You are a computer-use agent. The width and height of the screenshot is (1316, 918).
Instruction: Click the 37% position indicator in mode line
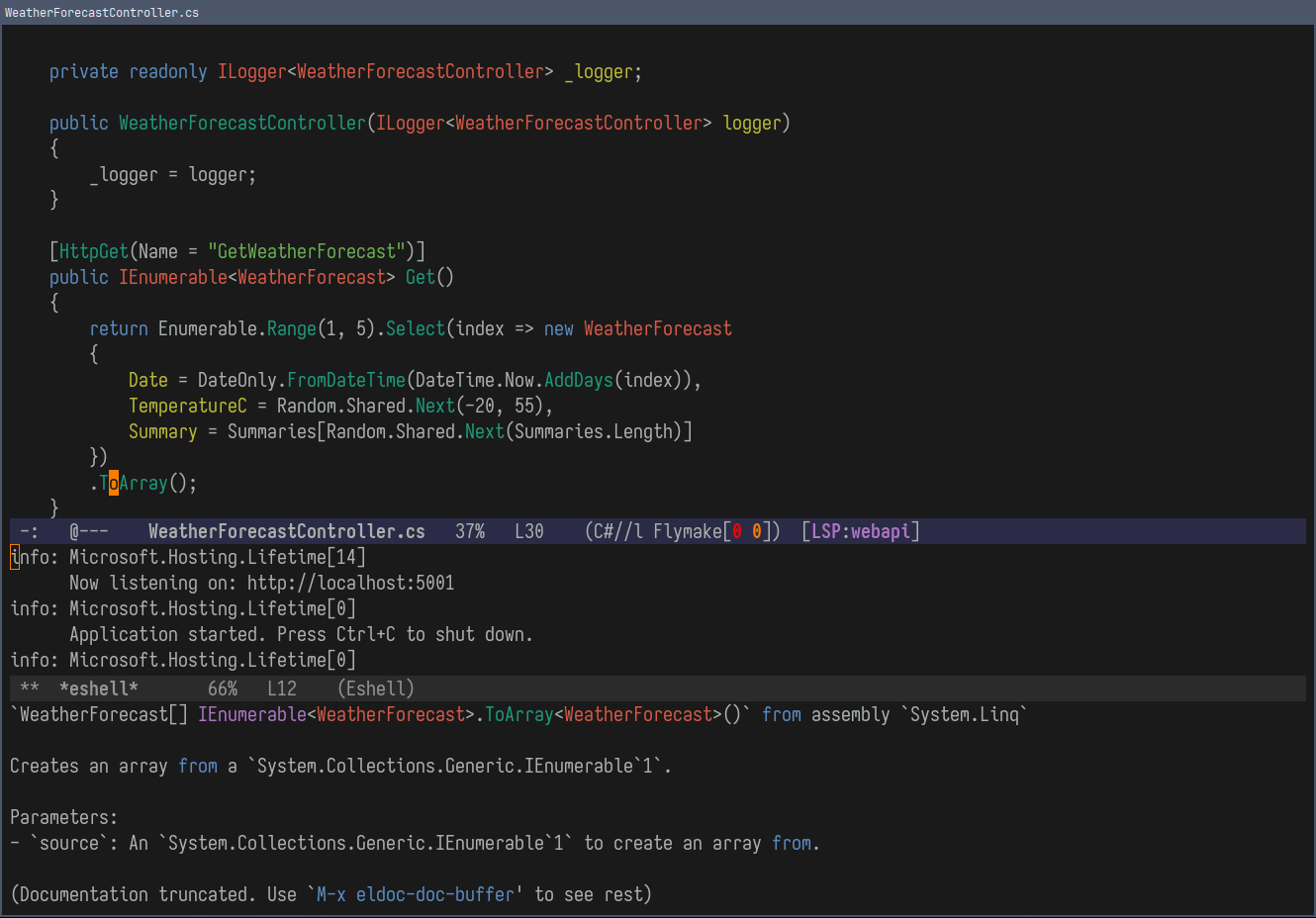coord(470,531)
